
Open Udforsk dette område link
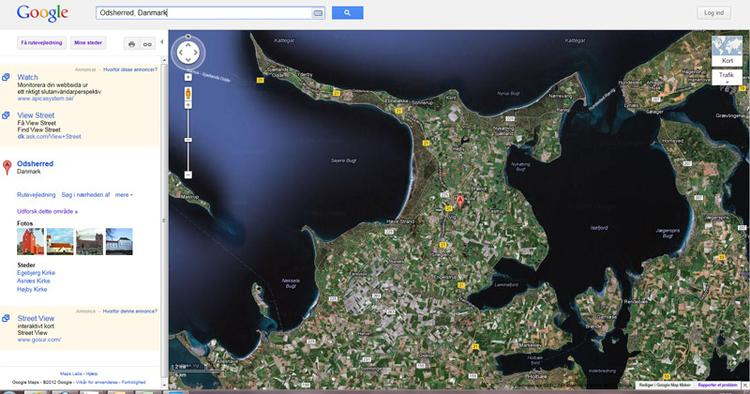tap(47, 211)
